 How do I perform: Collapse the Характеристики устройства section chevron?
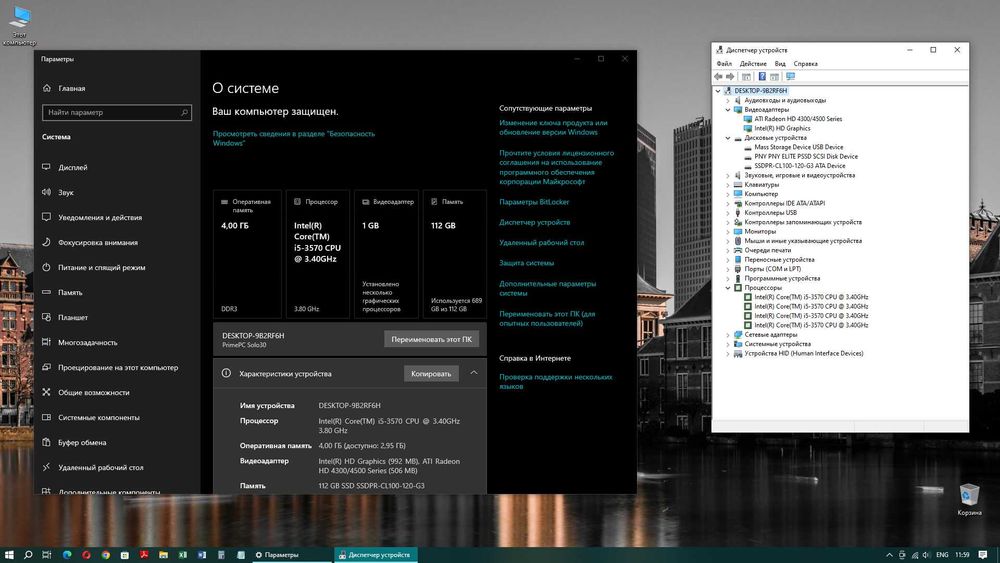coord(474,373)
